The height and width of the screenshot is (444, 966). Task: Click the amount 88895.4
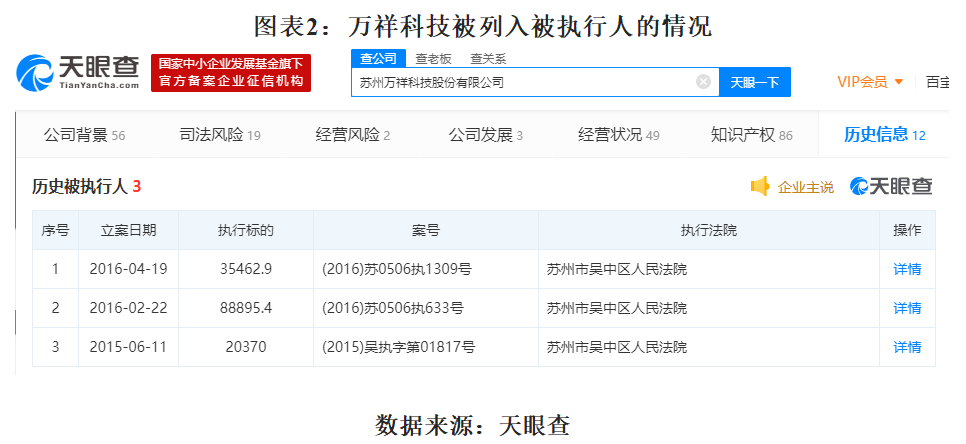[246, 308]
